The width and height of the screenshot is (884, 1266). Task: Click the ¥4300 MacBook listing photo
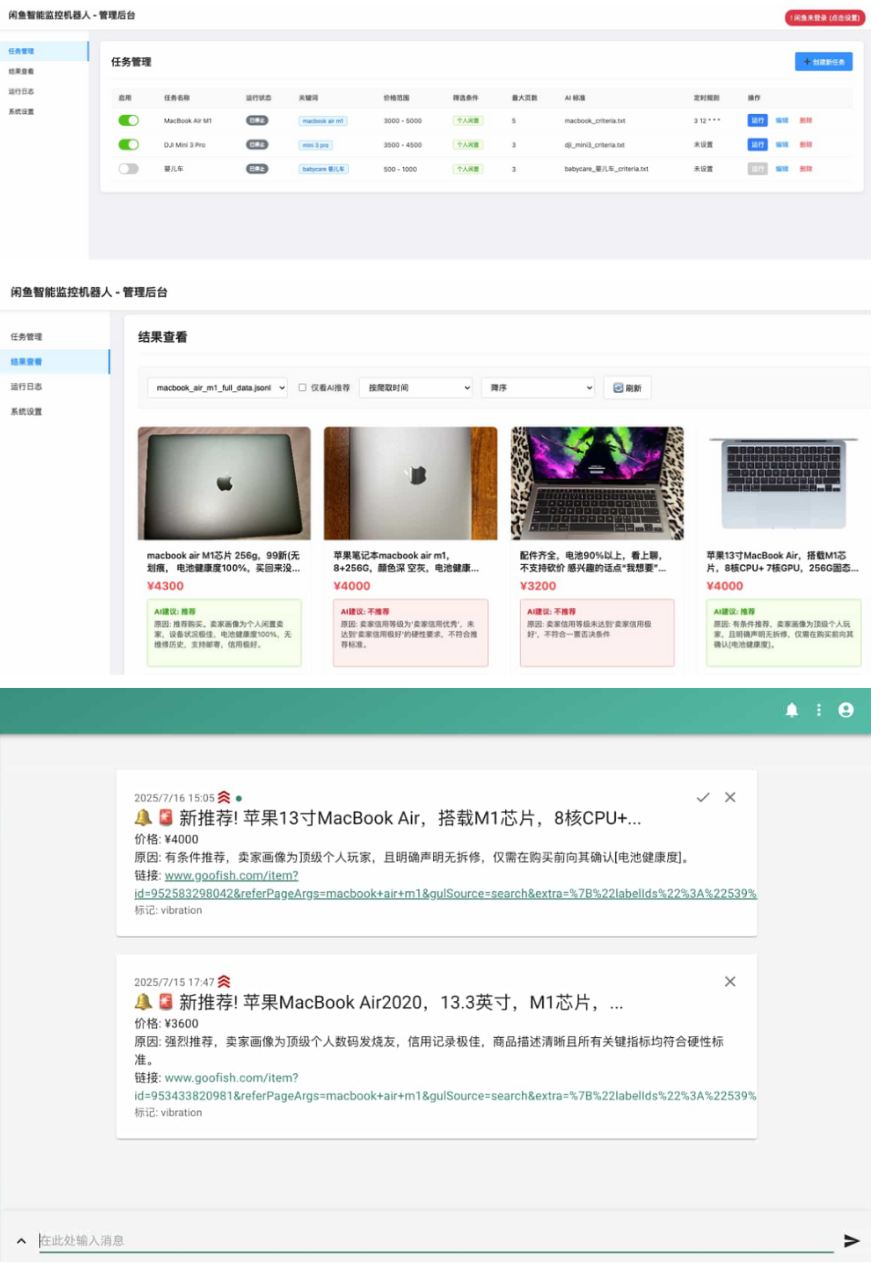click(224, 484)
